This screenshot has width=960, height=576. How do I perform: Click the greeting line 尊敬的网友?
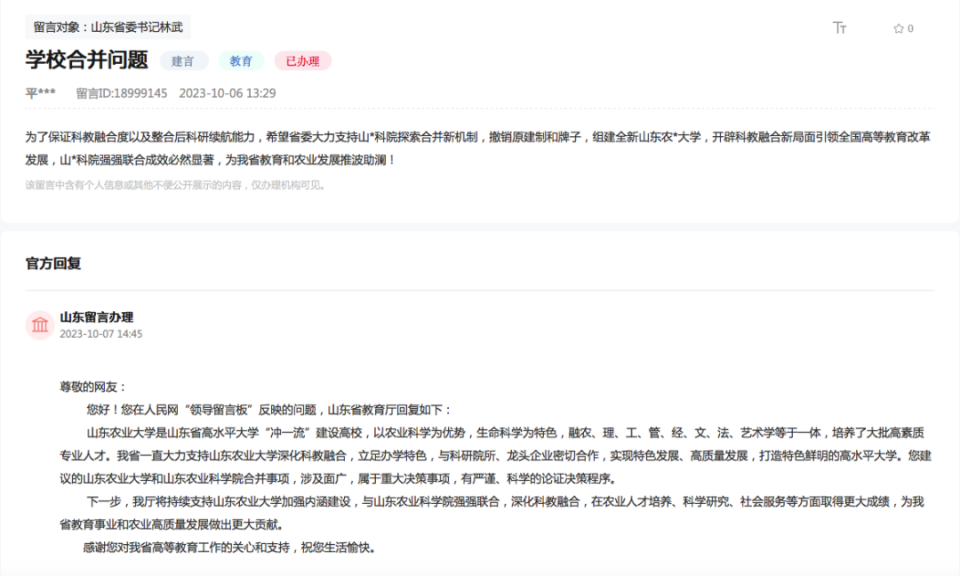coord(94,386)
